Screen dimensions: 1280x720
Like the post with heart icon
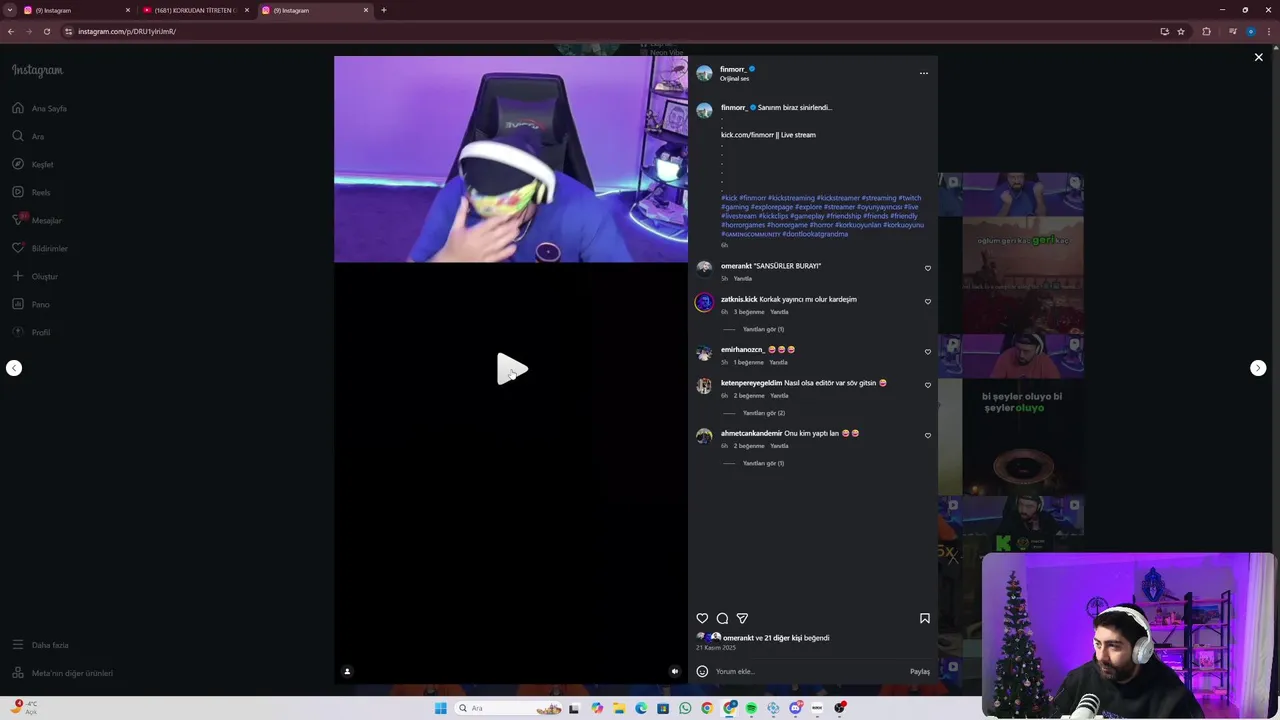pos(702,618)
